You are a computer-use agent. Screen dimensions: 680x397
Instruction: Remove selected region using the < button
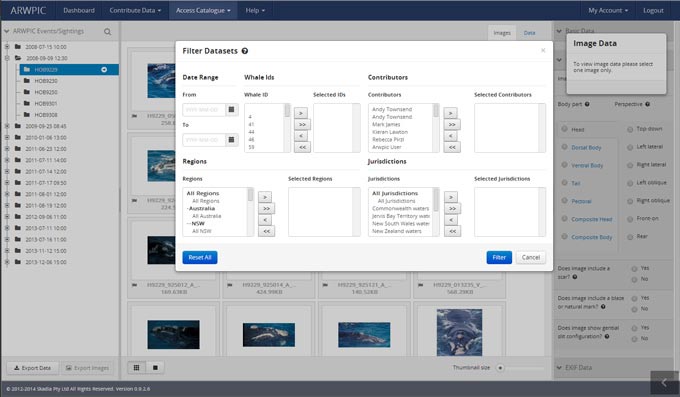pyautogui.click(x=265, y=220)
